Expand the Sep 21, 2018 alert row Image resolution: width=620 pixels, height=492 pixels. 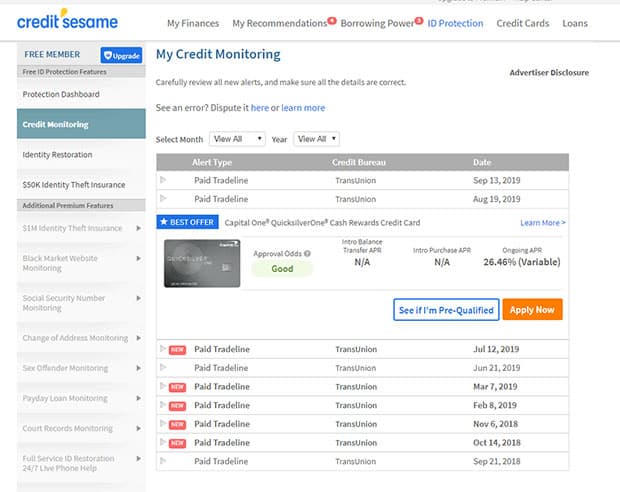point(163,460)
